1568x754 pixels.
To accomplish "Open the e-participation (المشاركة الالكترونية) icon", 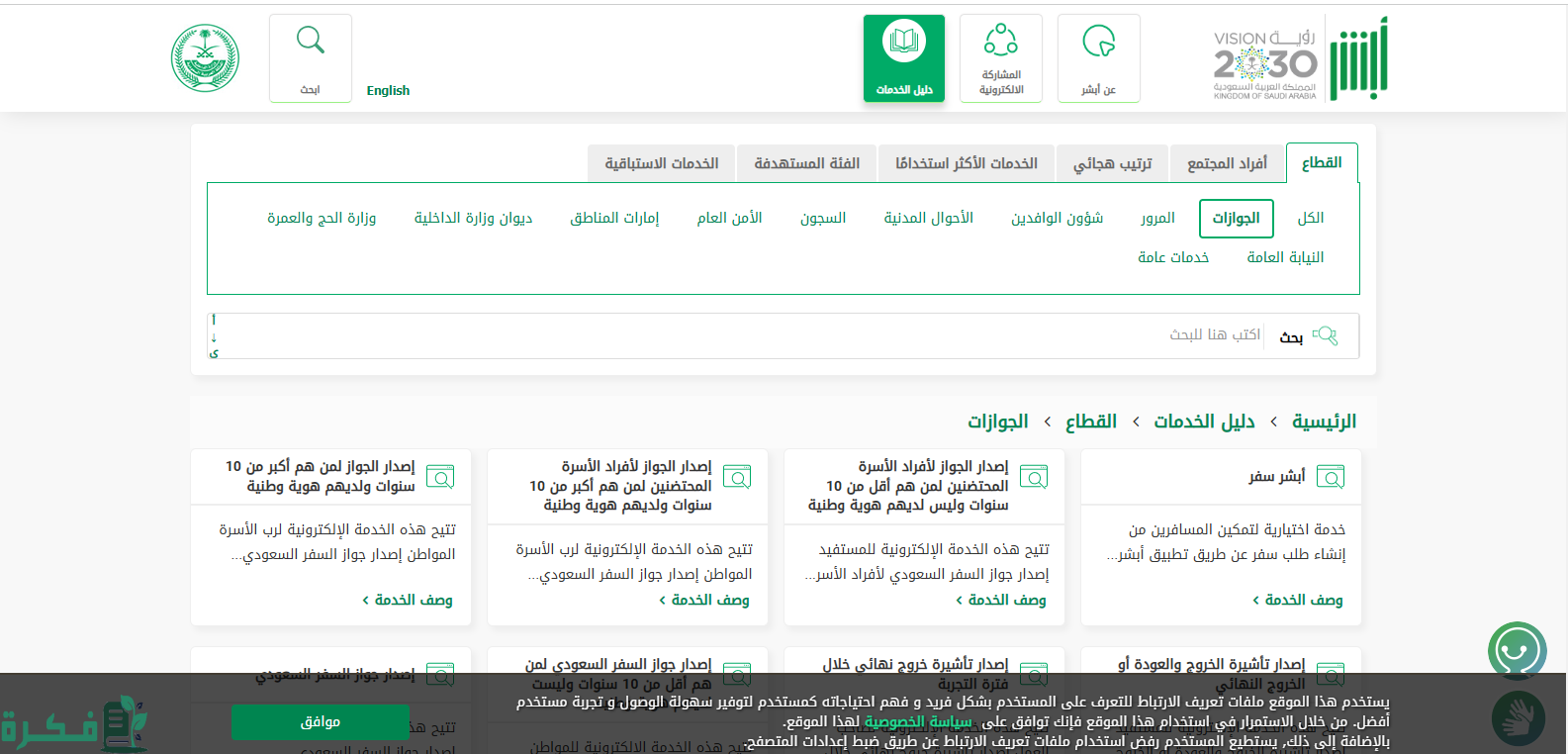I will [1000, 42].
